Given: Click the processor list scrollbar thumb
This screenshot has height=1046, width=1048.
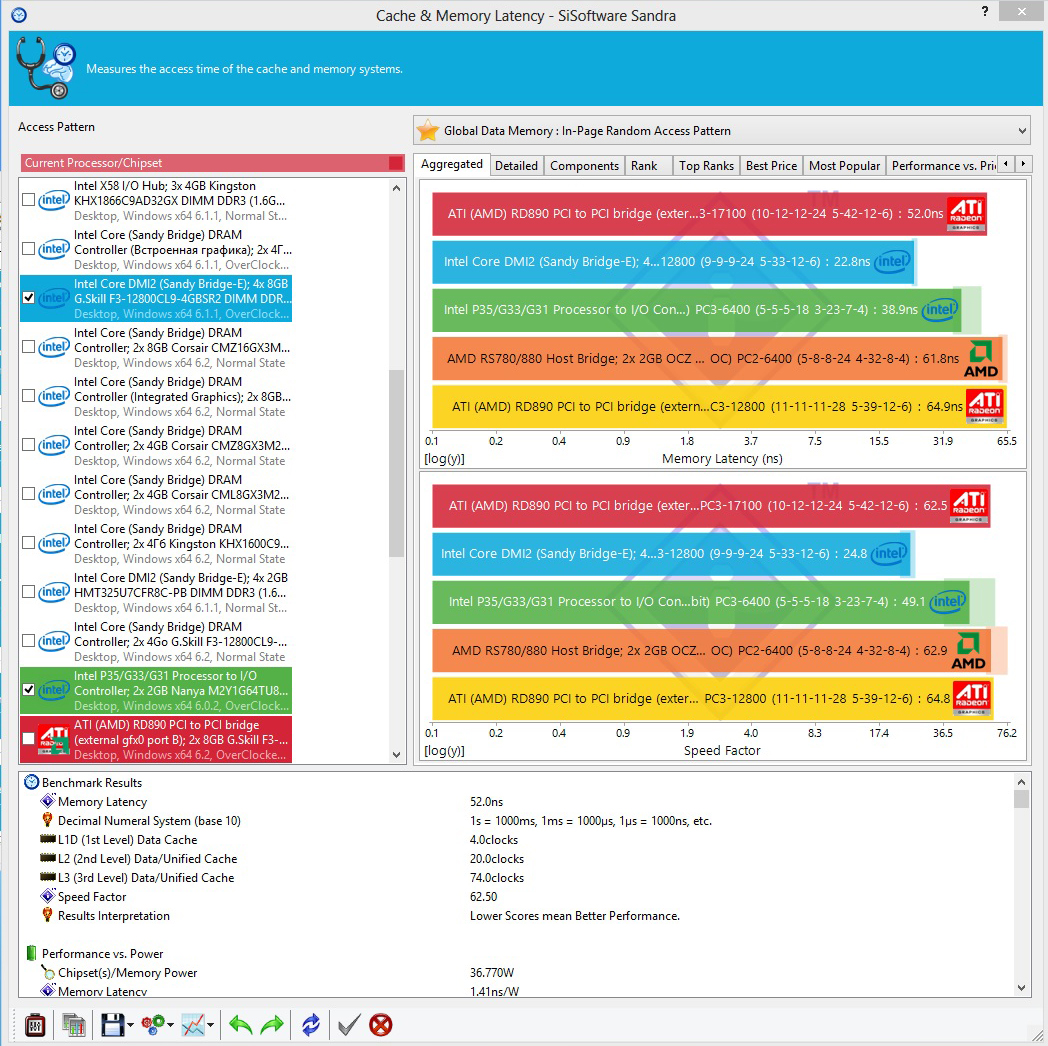Looking at the screenshot, I should (396, 463).
